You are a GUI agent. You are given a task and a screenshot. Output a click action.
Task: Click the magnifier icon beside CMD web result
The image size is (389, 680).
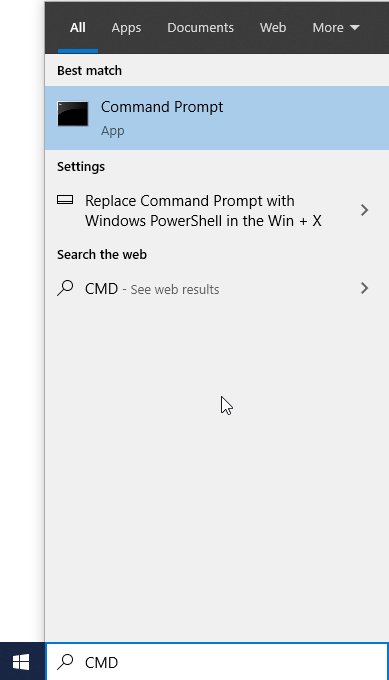[65, 288]
